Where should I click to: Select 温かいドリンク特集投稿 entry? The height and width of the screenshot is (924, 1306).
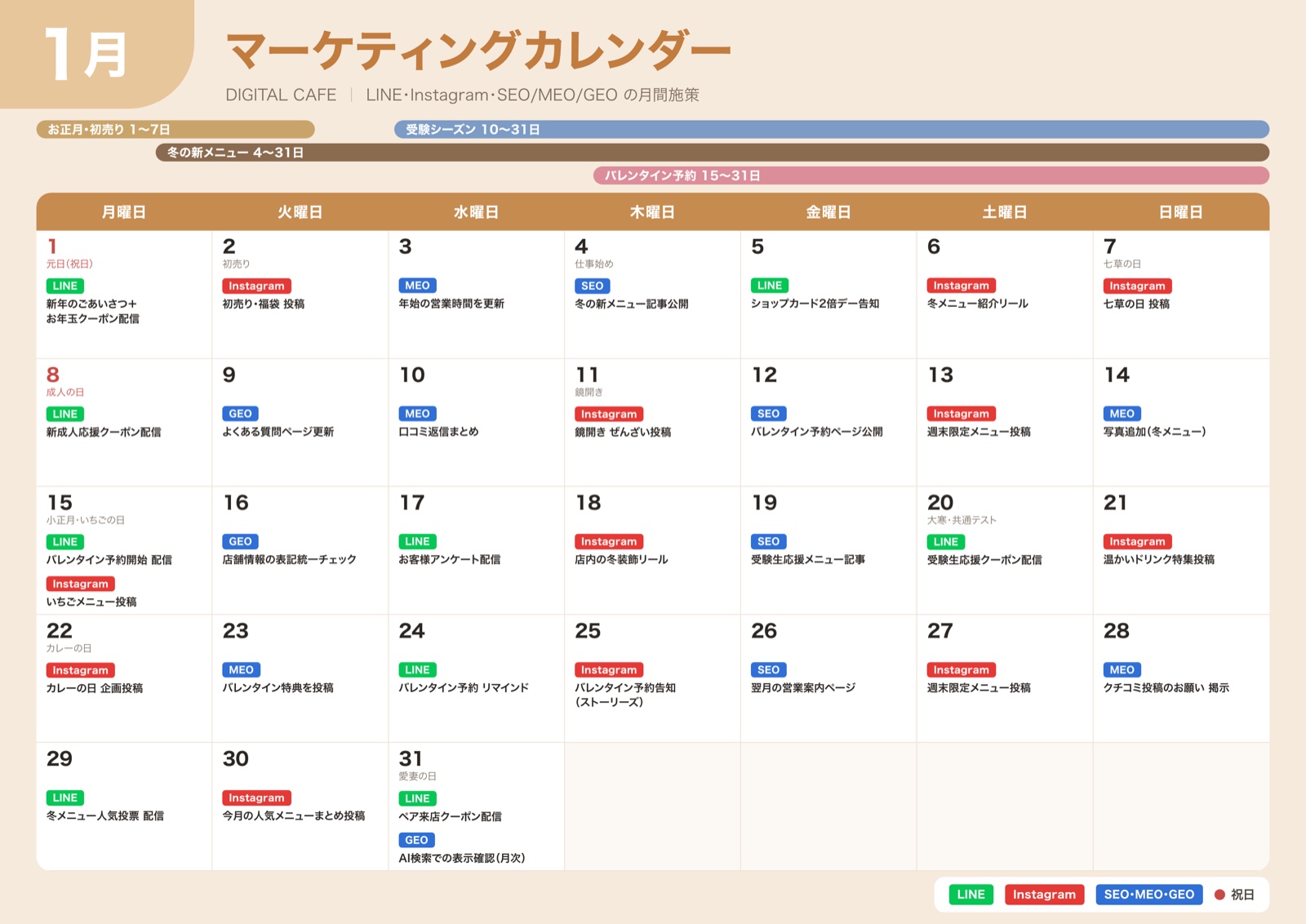click(1159, 560)
